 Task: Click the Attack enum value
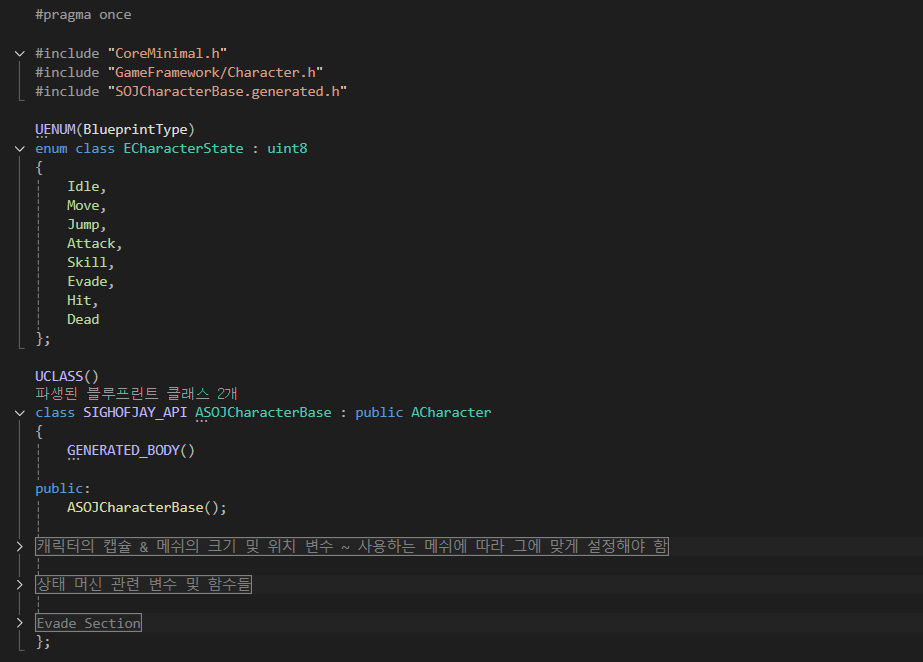(x=91, y=244)
